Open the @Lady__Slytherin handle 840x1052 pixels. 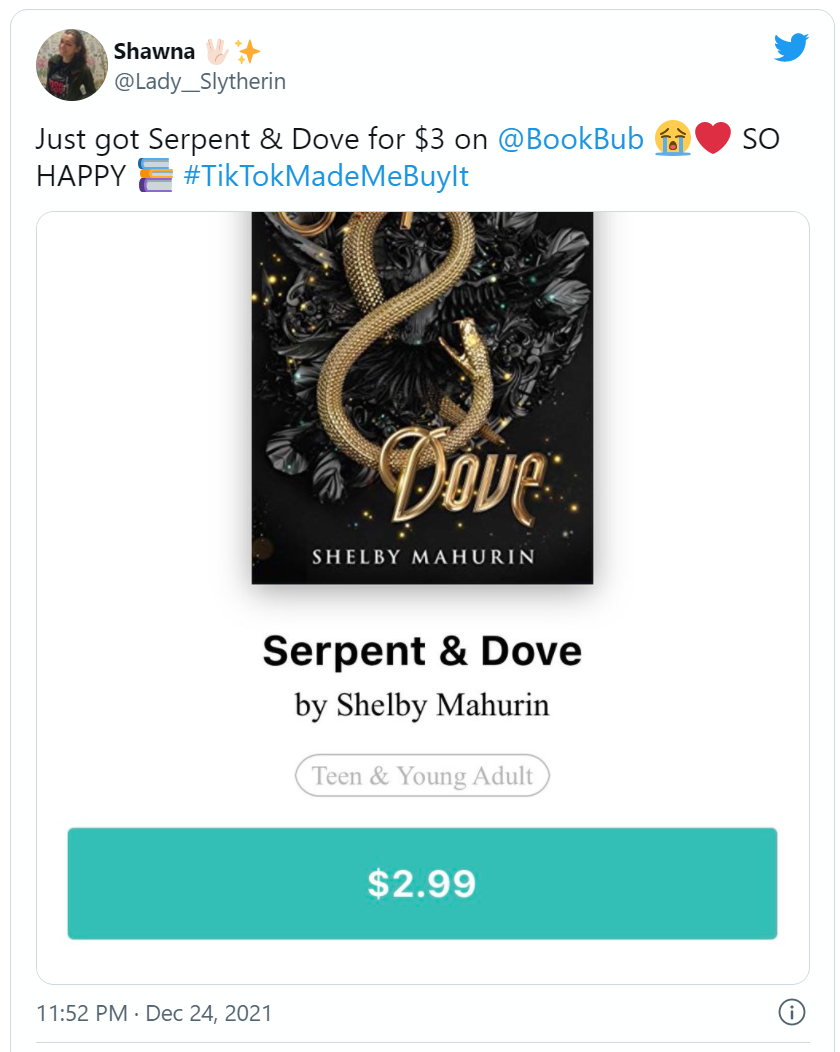[200, 81]
